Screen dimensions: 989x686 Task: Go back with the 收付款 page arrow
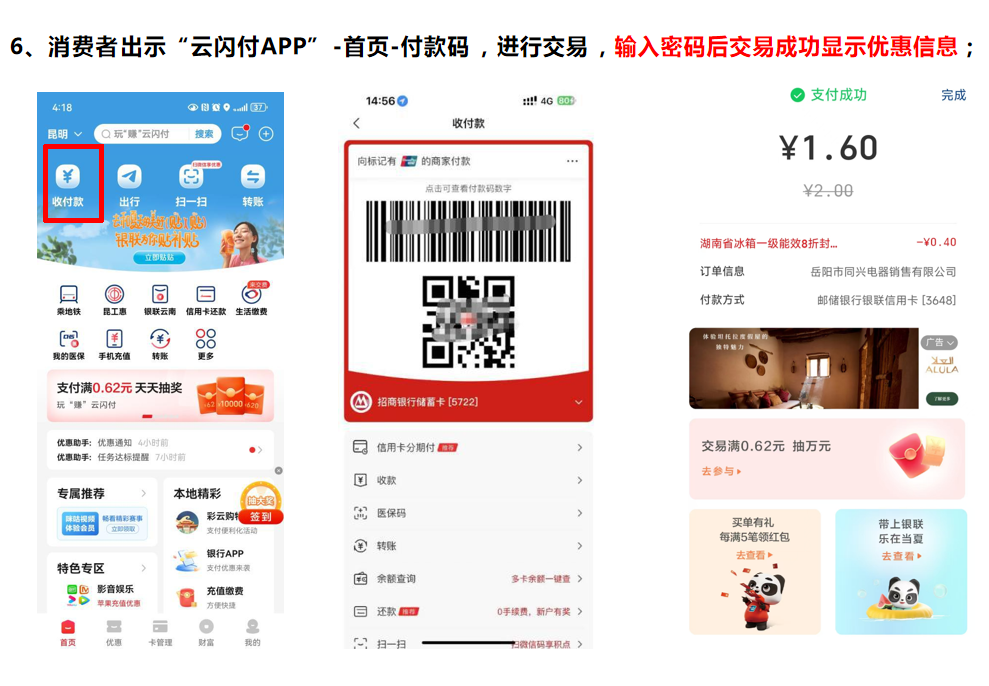(357, 123)
